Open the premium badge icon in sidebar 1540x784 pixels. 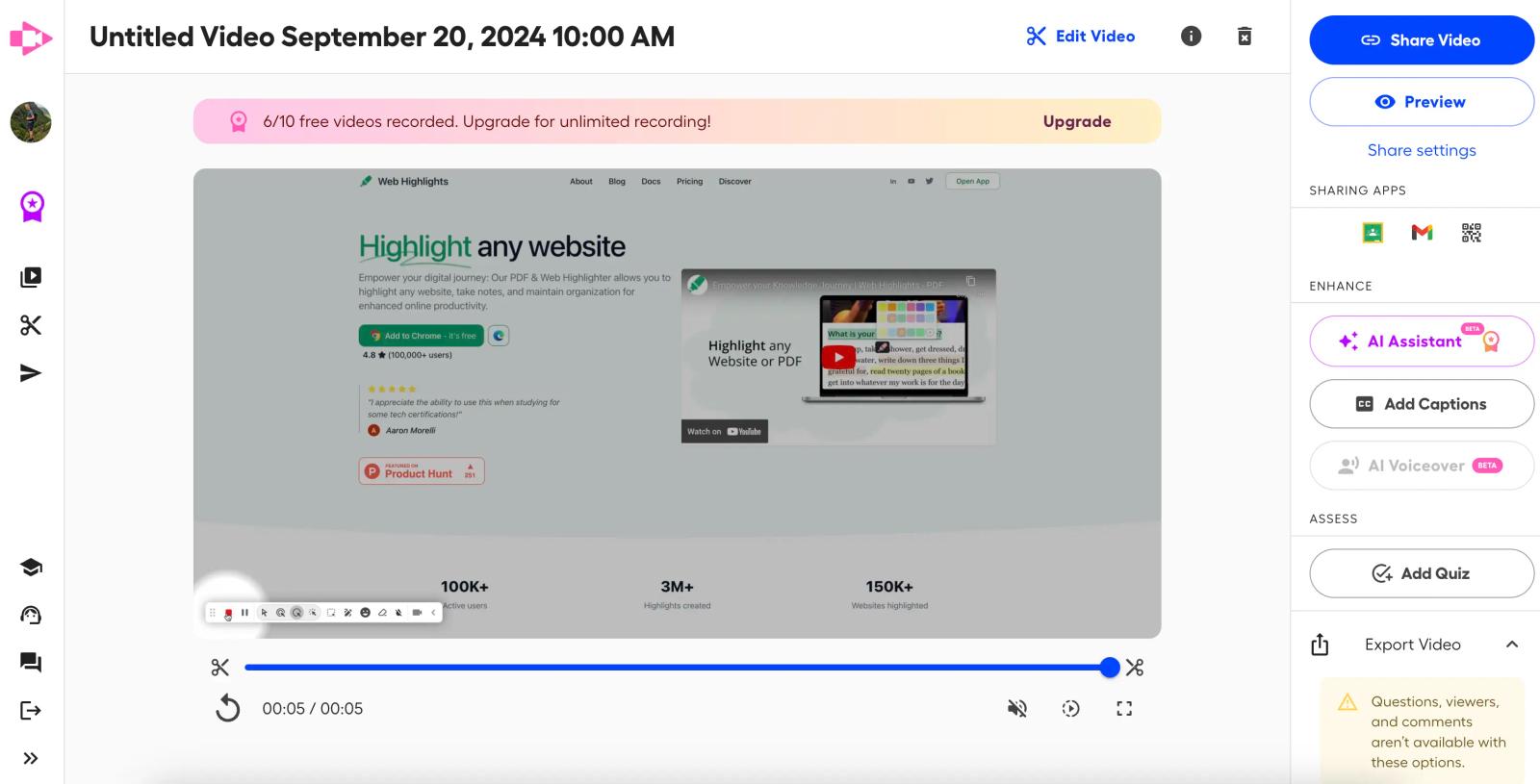(32, 206)
